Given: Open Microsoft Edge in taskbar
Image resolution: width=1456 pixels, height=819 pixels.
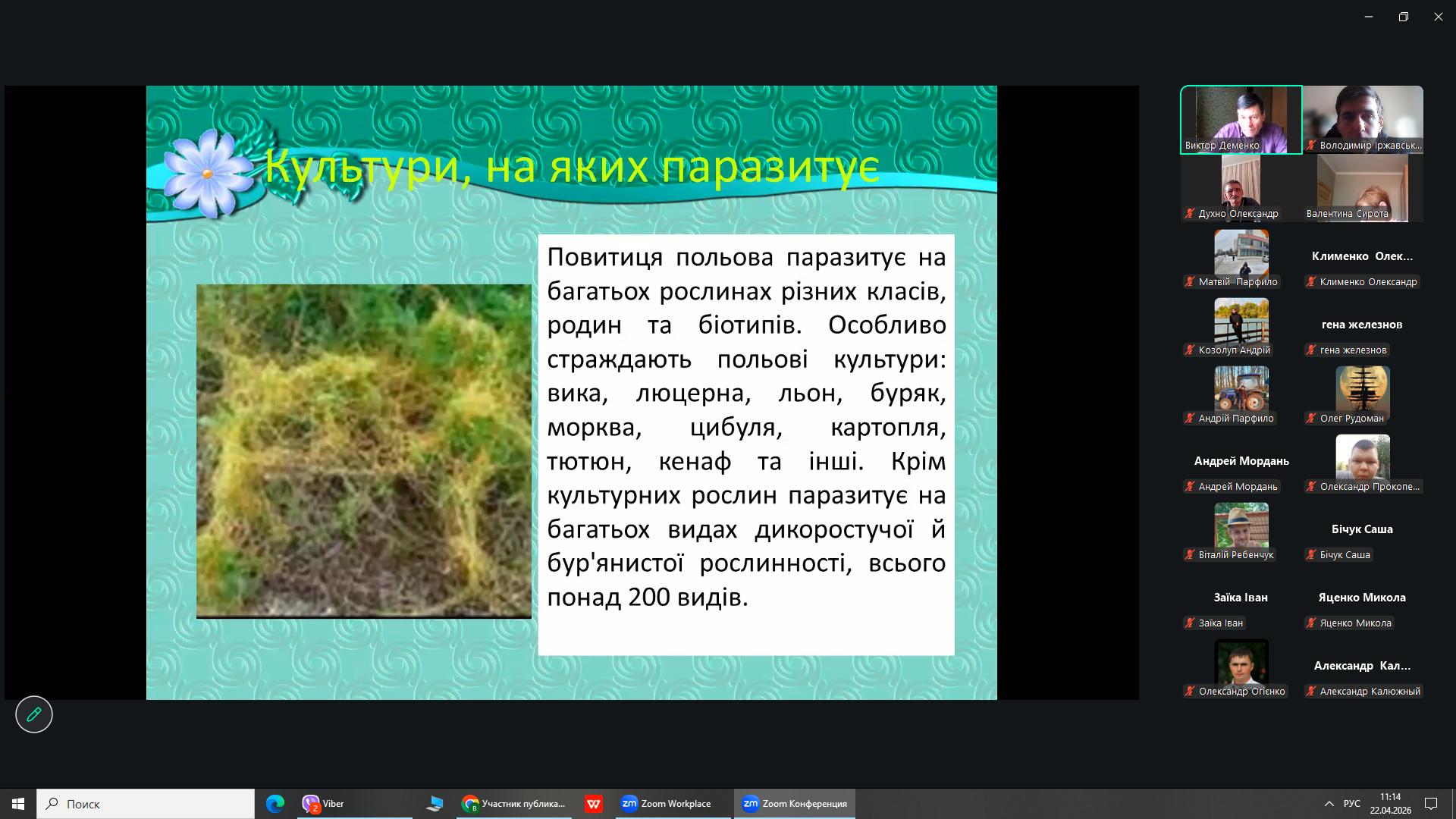Looking at the screenshot, I should click(275, 804).
